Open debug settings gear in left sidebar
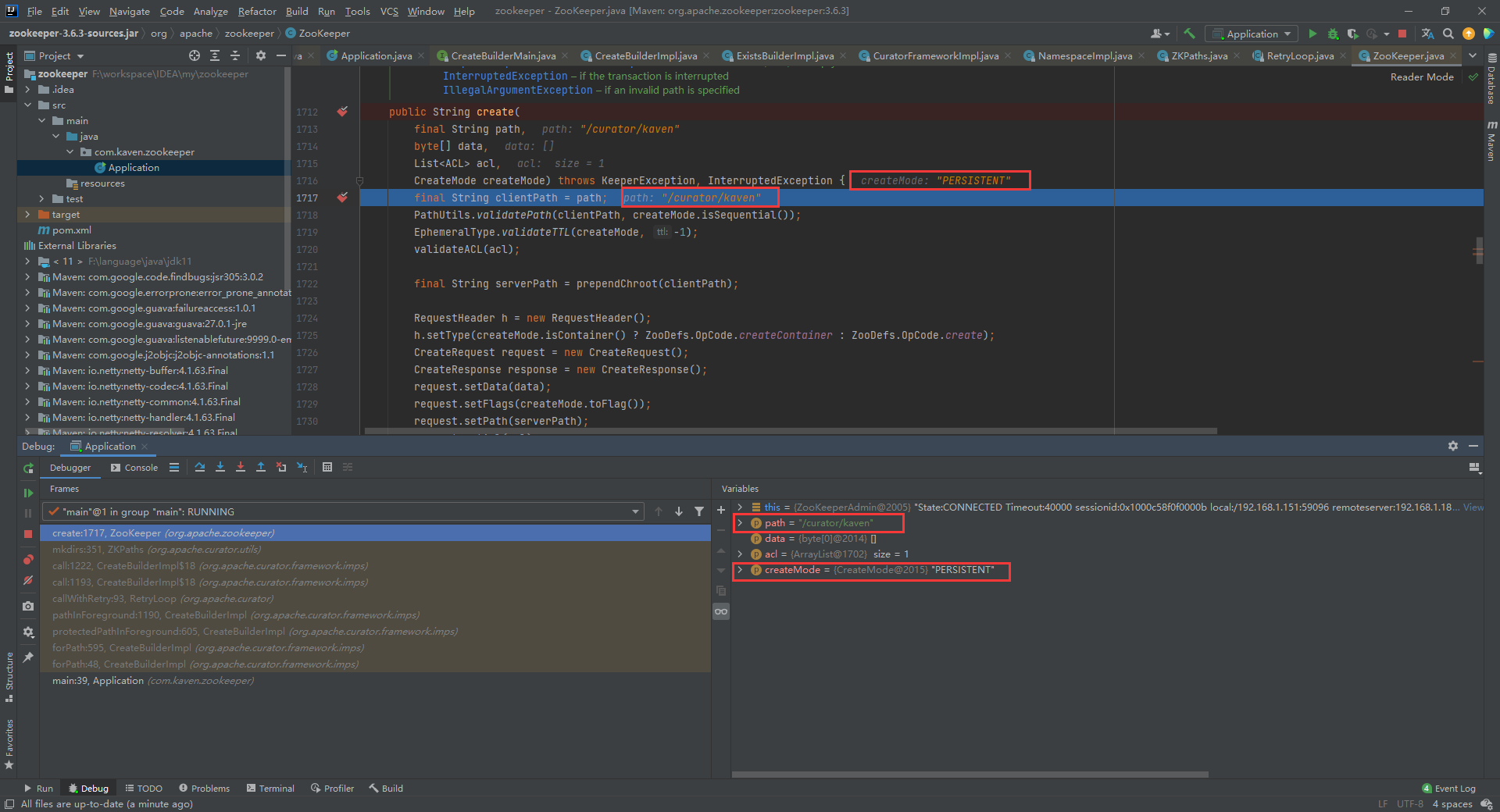Screen dimensions: 1500x812 [x=28, y=632]
